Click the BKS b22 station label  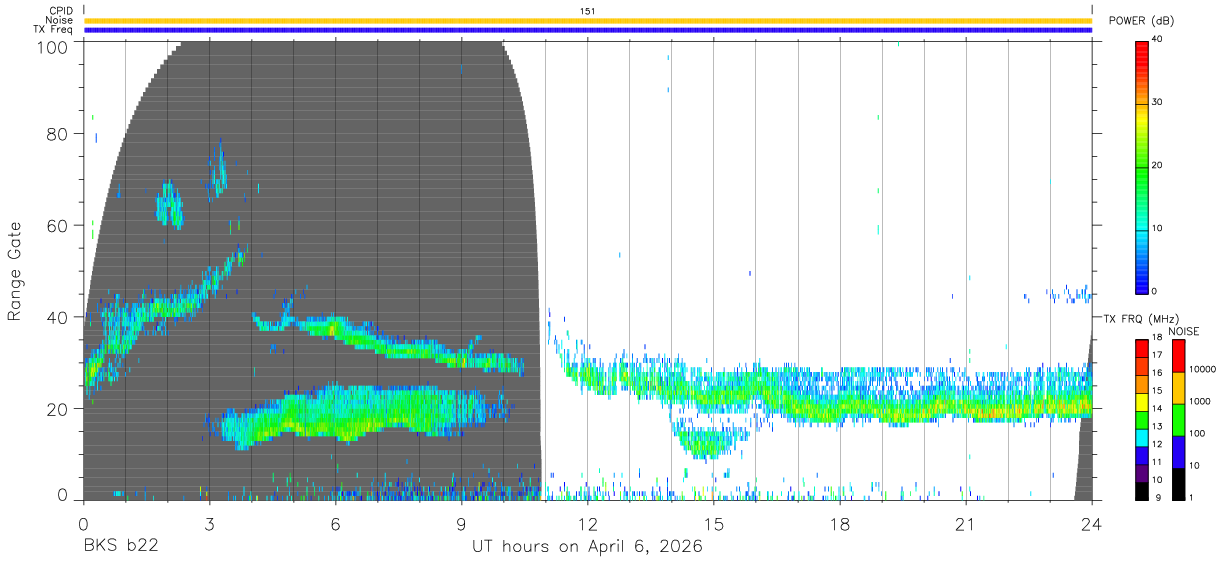pyautogui.click(x=122, y=547)
